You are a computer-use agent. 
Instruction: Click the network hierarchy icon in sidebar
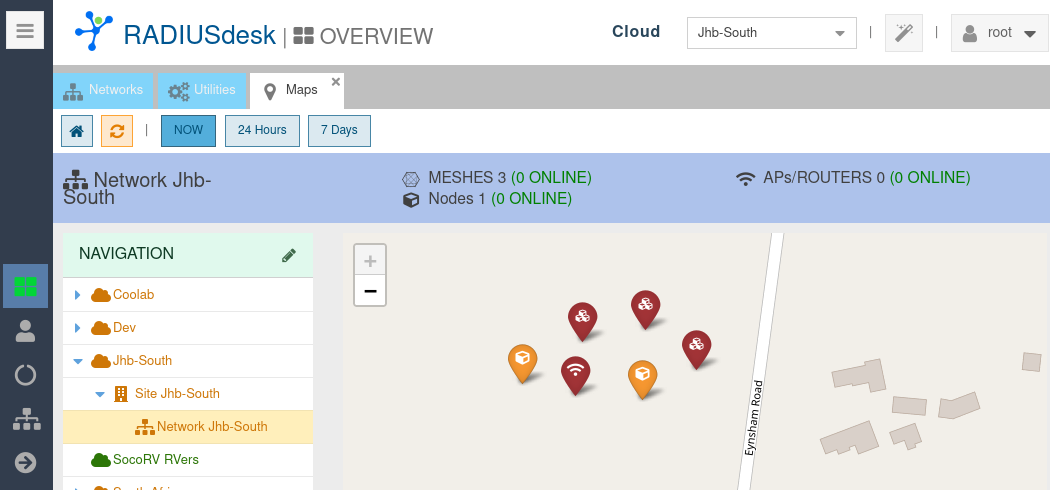pyautogui.click(x=25, y=419)
